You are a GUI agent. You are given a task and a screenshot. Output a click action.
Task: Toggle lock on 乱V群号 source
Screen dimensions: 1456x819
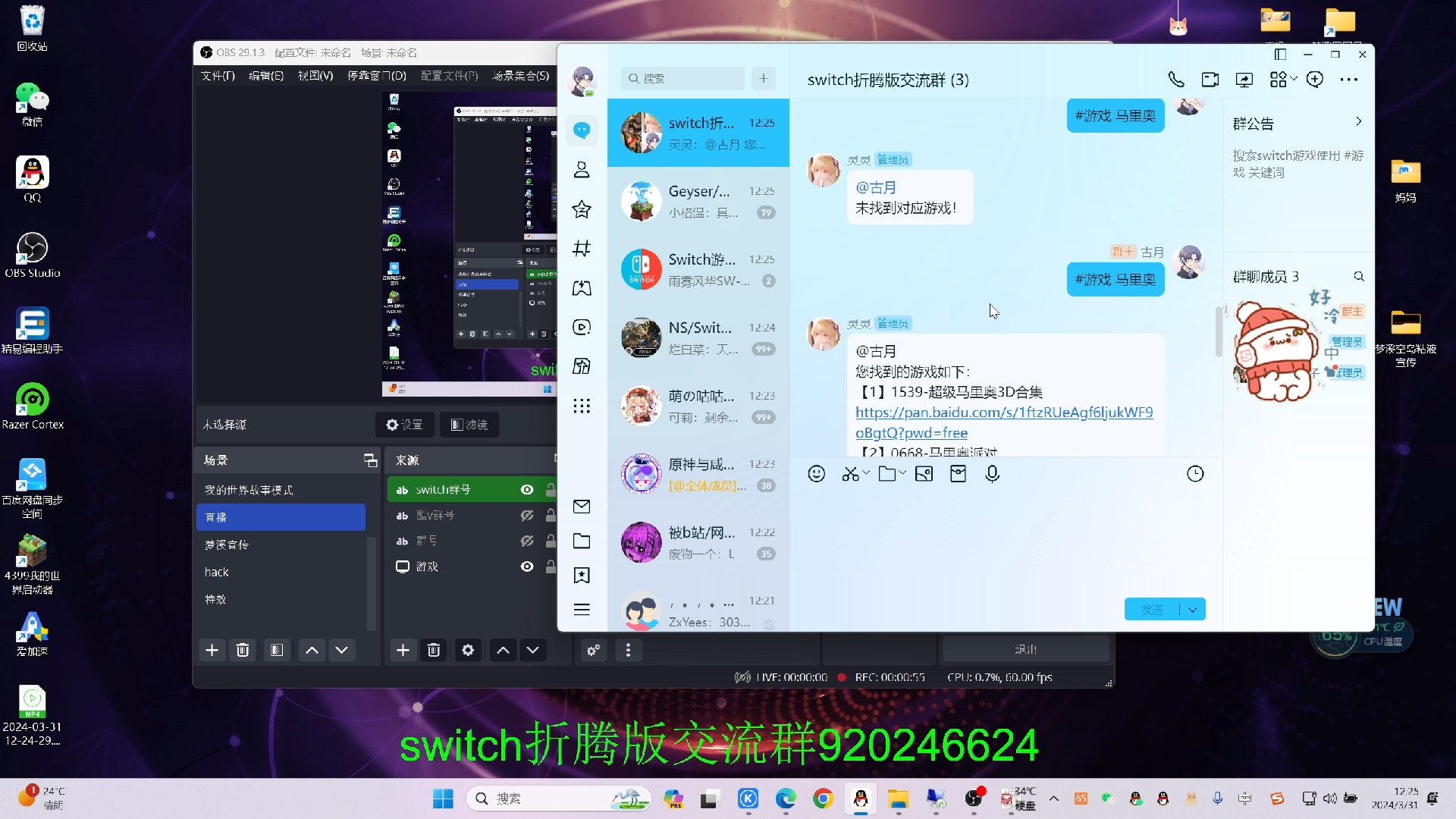[x=551, y=516]
